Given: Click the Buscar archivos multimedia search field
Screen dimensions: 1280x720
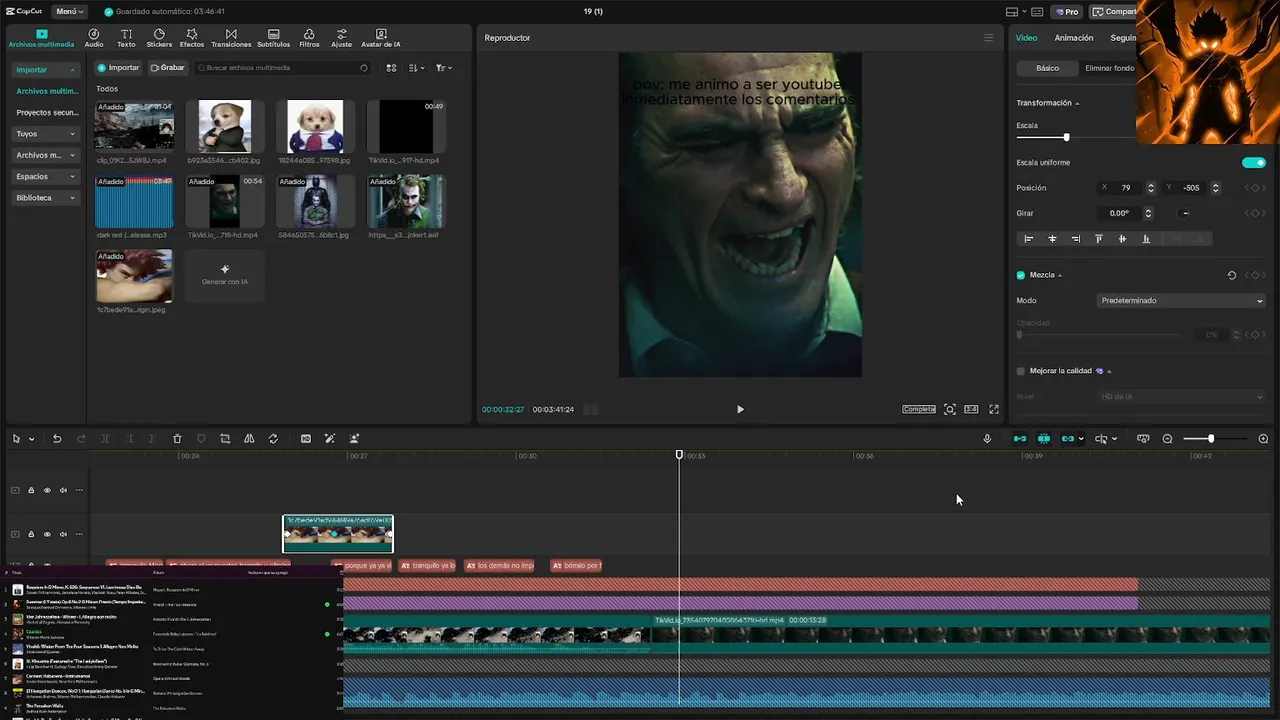Looking at the screenshot, I should tap(283, 68).
